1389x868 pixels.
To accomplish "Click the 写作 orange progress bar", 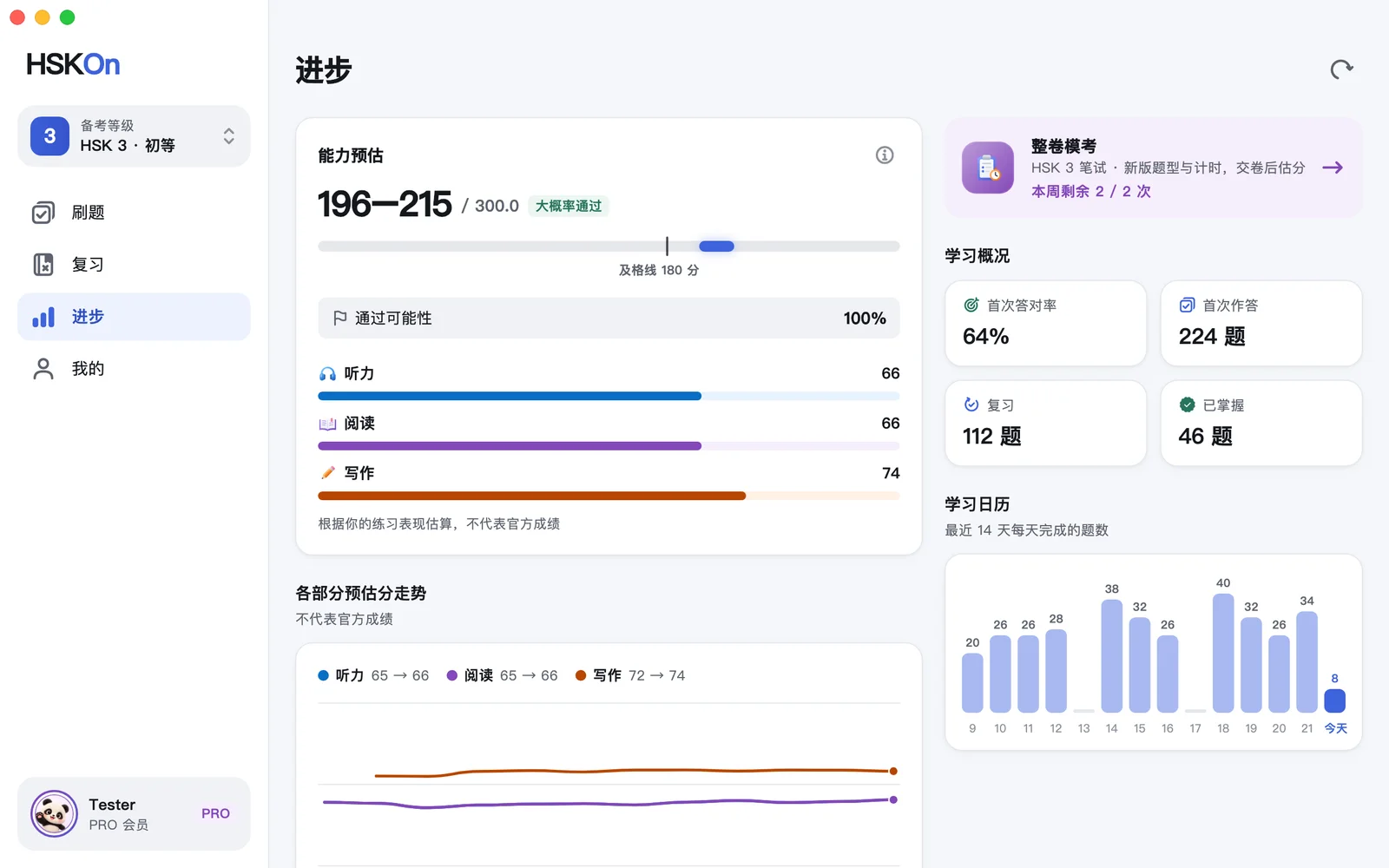I will [531, 496].
